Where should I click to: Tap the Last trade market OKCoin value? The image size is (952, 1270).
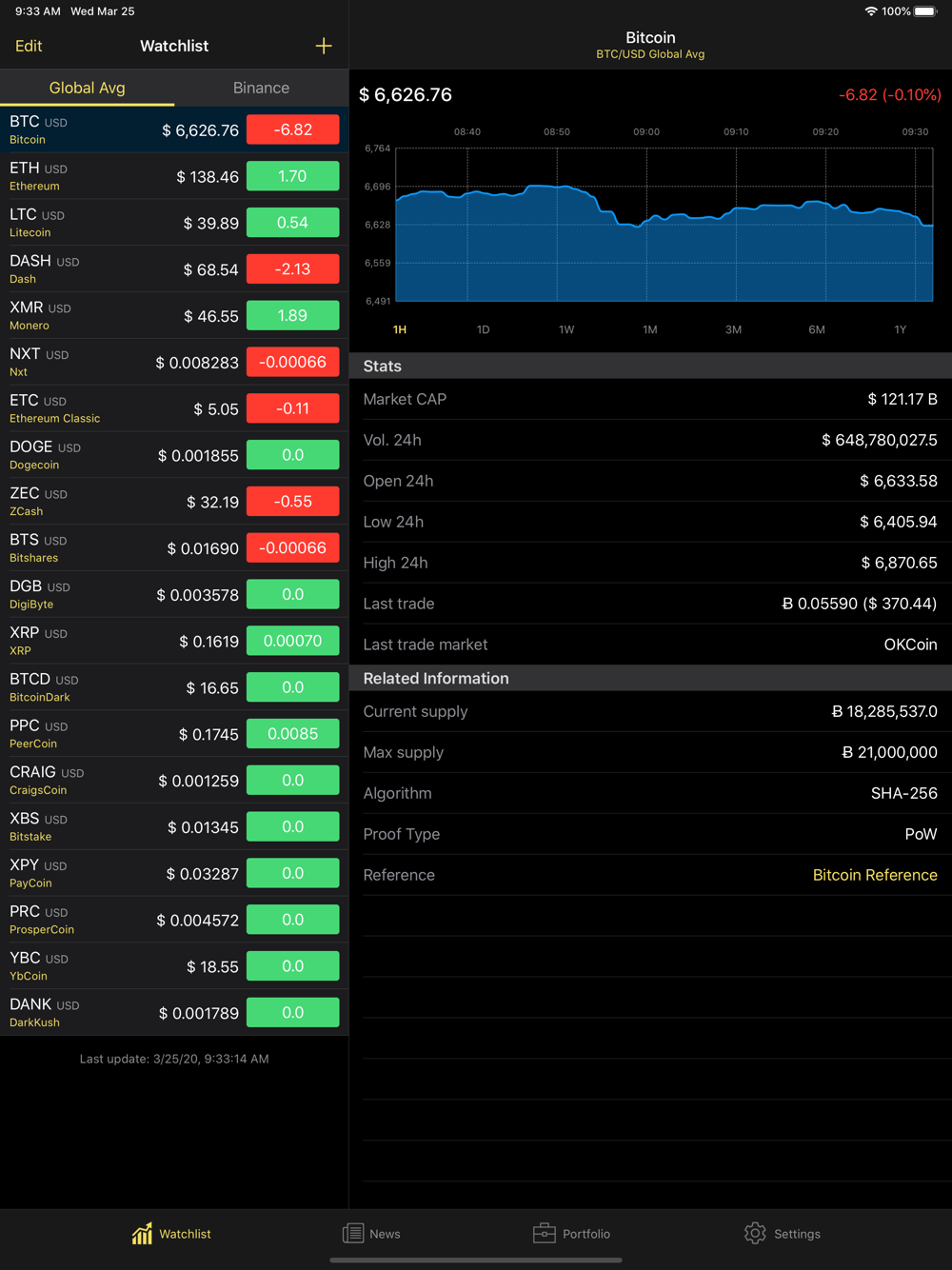click(x=911, y=645)
